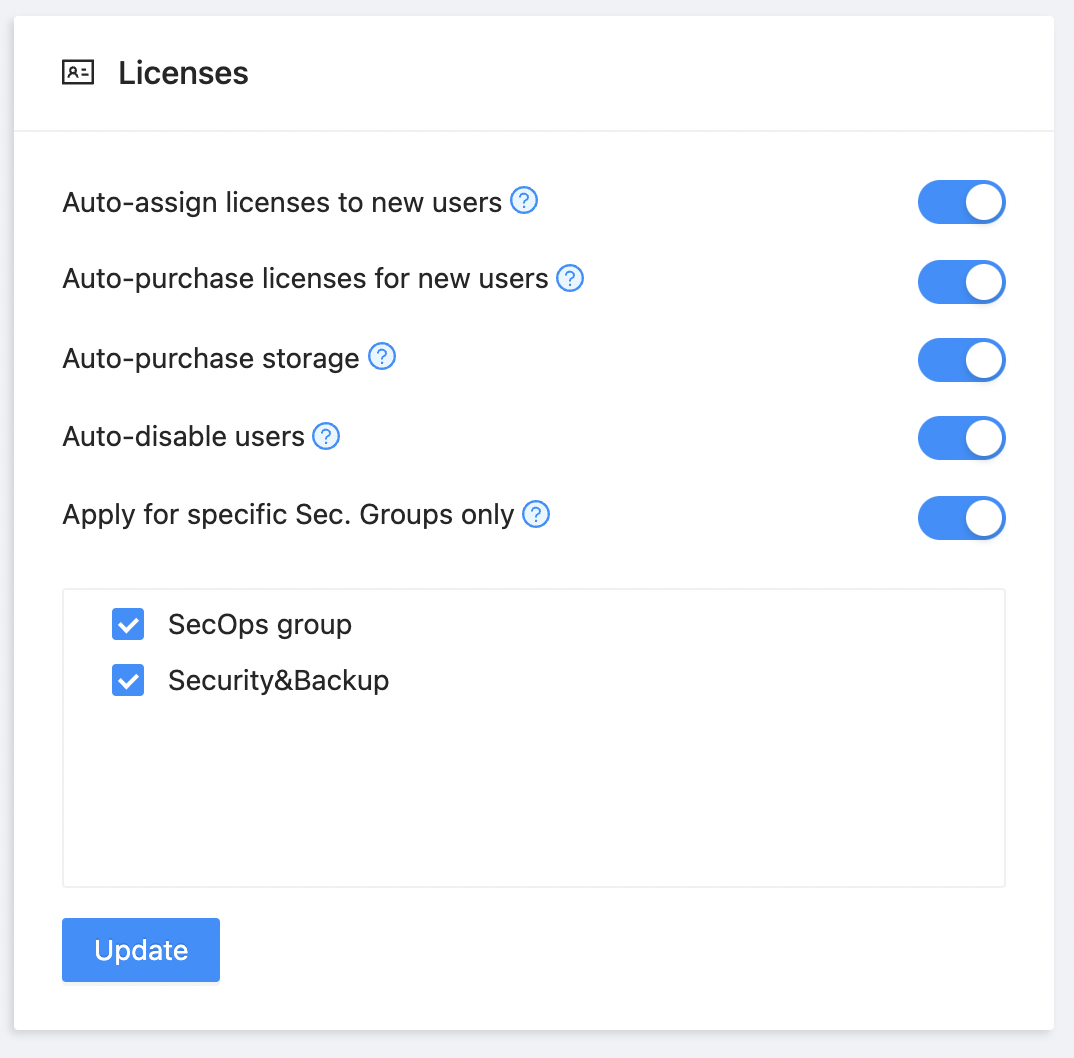This screenshot has height=1058, width=1074.
Task: Show help for specific Sec. Groups
Action: pos(537,515)
